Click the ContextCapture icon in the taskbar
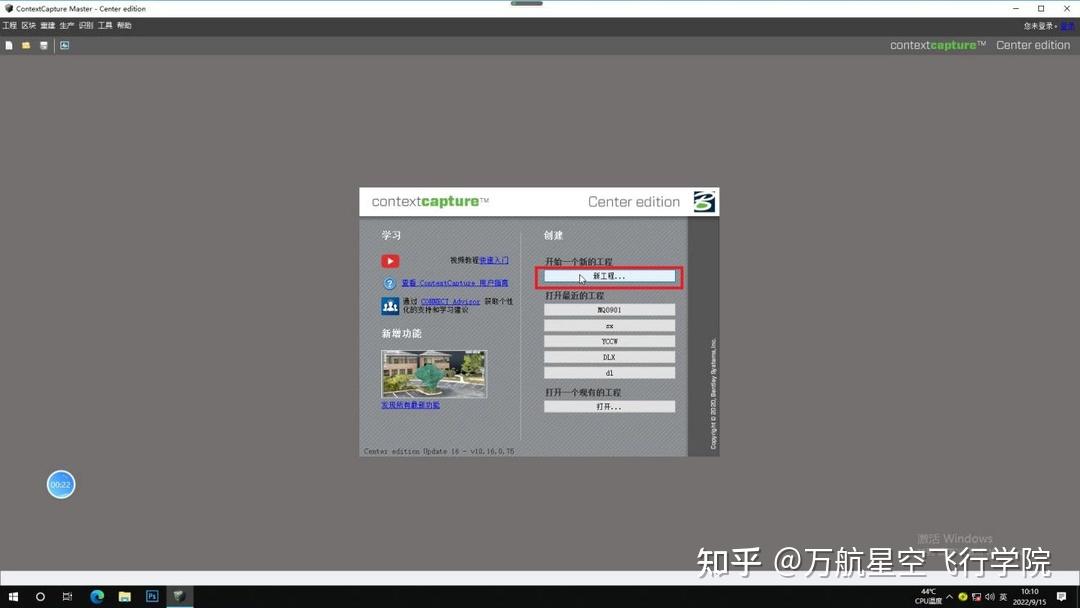This screenshot has height=608, width=1080. 179,596
